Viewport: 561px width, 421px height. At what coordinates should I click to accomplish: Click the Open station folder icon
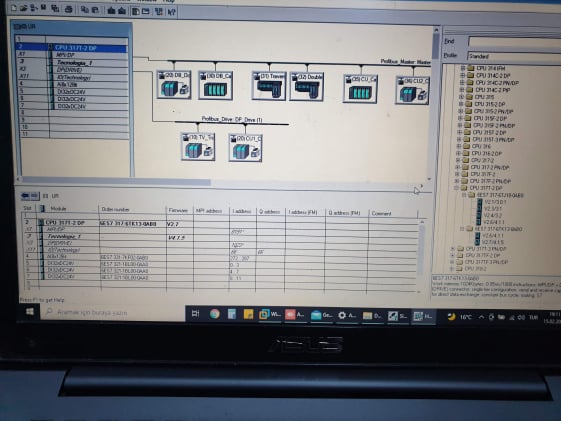24,8
